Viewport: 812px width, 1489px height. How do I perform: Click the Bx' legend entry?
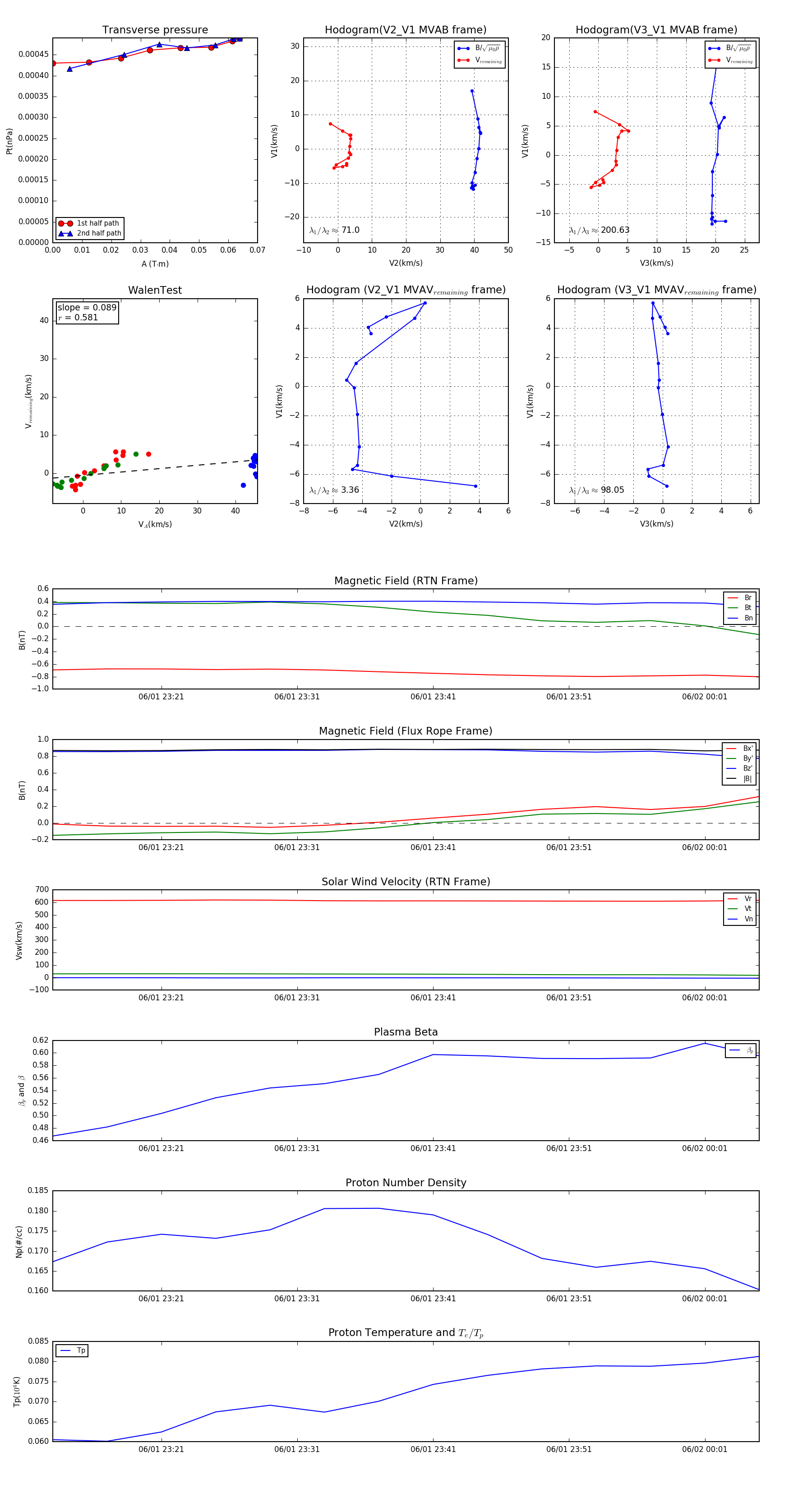tap(740, 748)
